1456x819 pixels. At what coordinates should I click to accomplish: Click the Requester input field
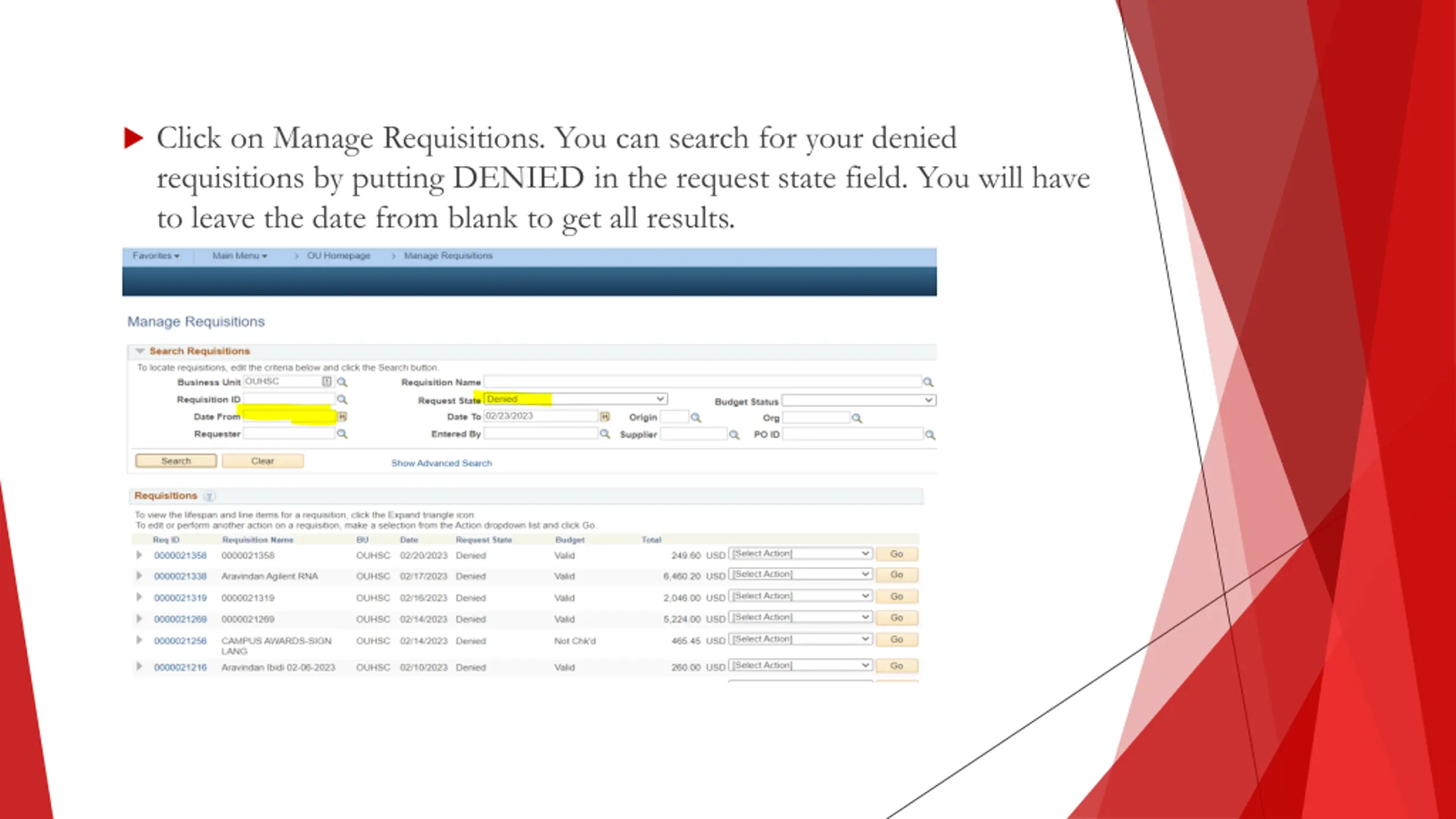289,434
